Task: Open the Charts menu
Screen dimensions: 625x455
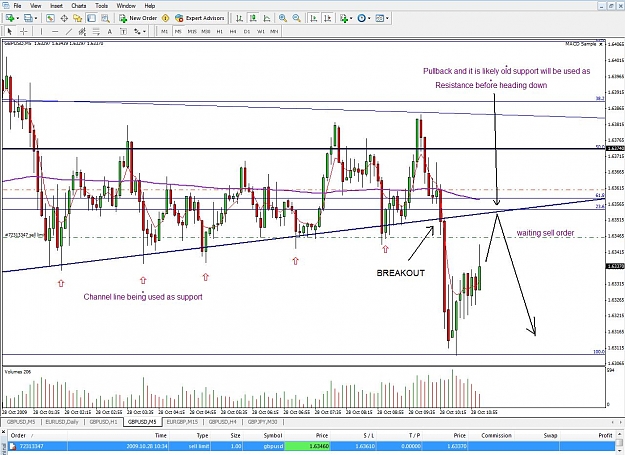Action: tap(79, 6)
